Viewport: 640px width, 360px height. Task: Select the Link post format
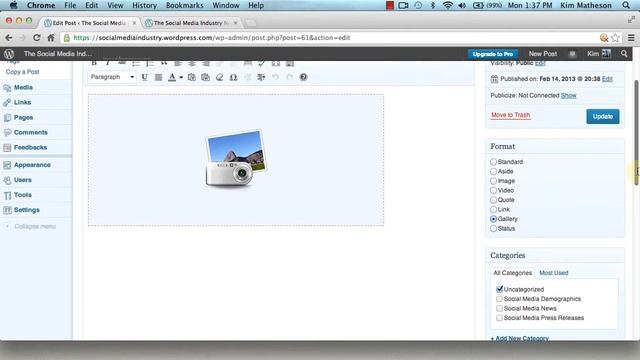[x=493, y=209]
